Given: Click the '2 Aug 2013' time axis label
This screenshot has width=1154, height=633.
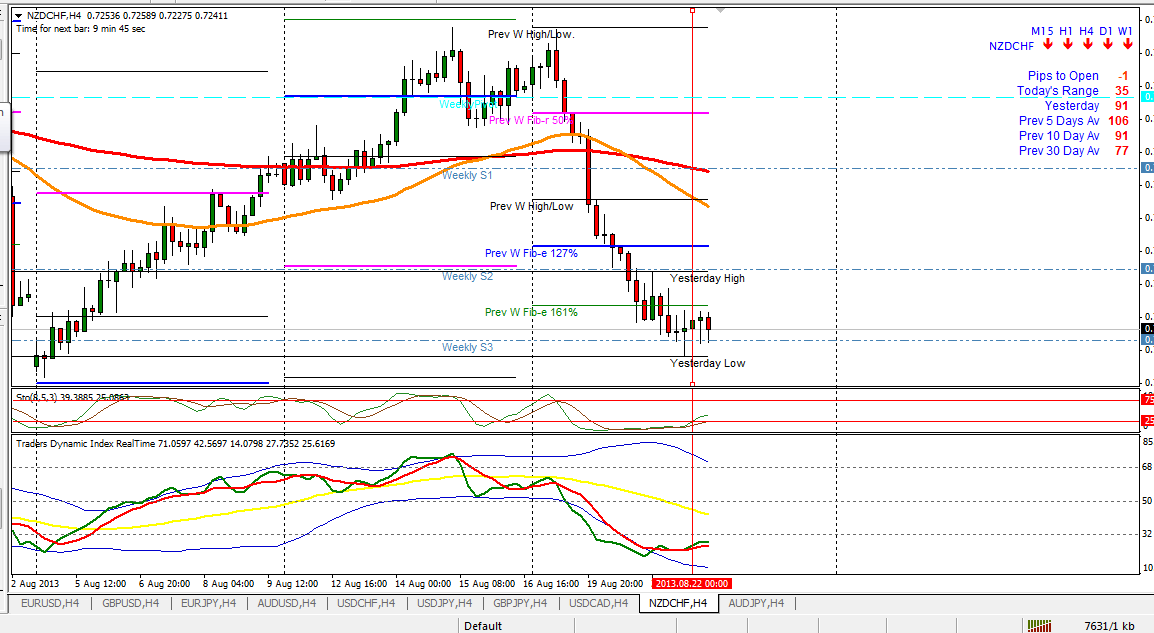Looking at the screenshot, I should pos(35,584).
